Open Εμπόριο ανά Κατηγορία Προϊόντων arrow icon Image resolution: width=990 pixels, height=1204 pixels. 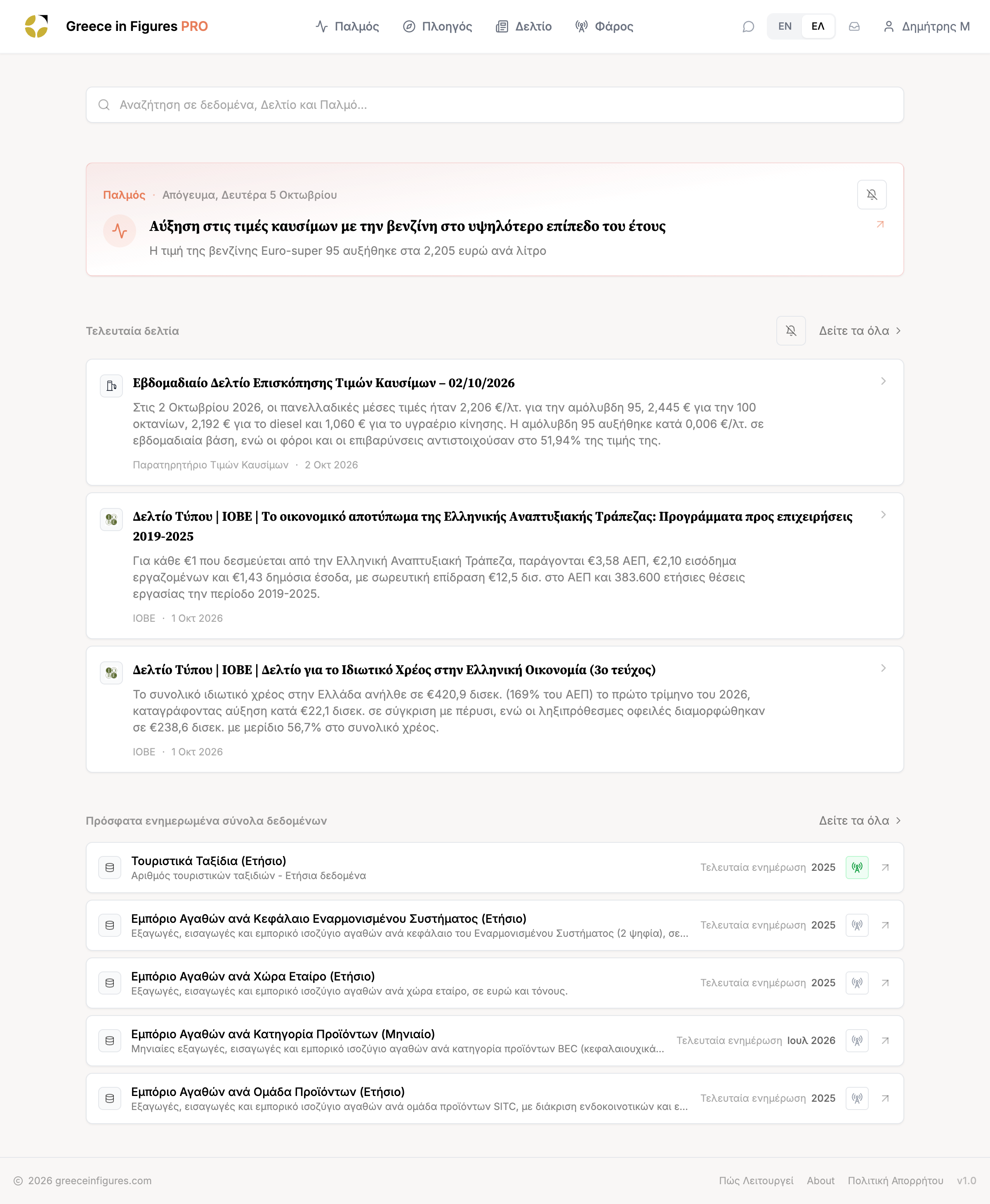click(x=885, y=1040)
